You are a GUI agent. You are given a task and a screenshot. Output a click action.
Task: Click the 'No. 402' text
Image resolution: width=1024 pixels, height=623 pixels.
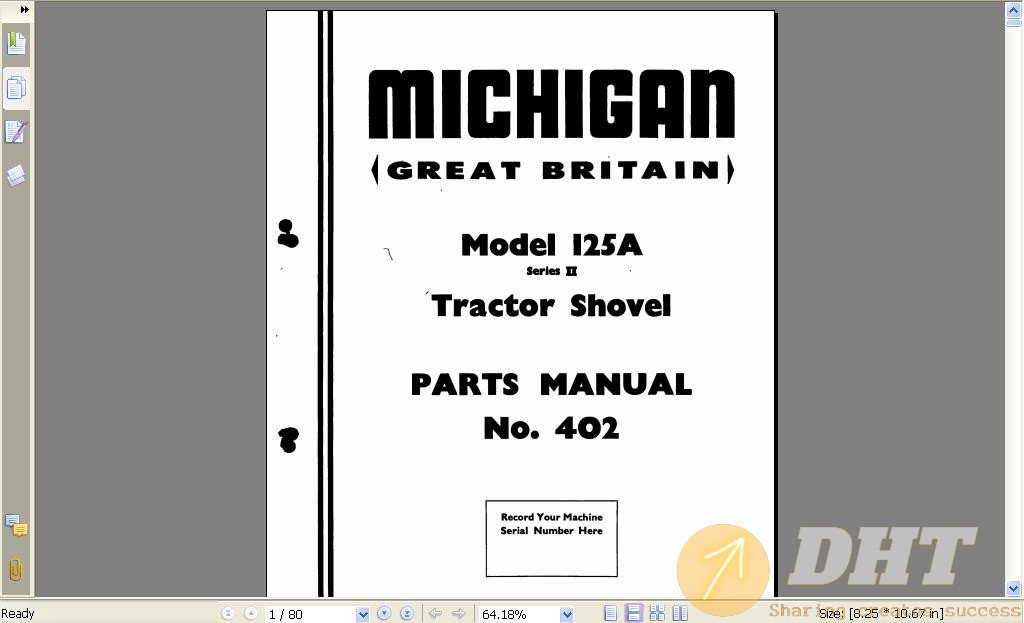pos(552,428)
